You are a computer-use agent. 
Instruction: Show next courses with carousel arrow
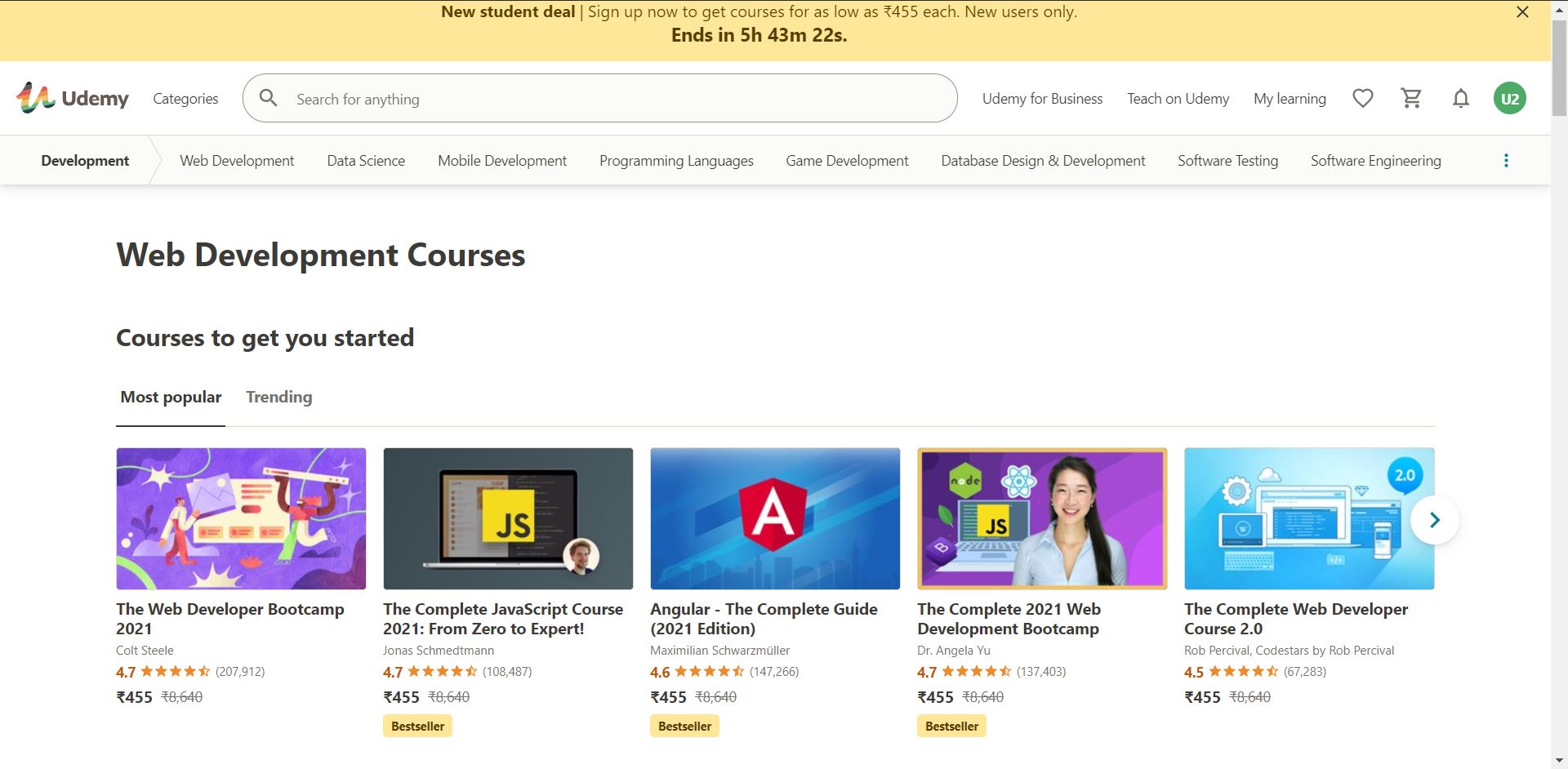tap(1434, 519)
